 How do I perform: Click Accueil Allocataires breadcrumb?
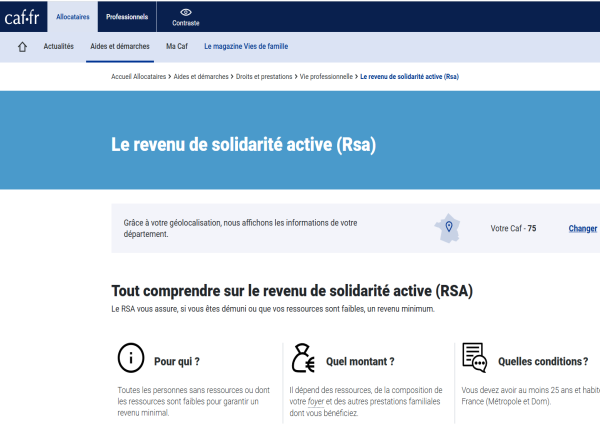pyautogui.click(x=139, y=77)
